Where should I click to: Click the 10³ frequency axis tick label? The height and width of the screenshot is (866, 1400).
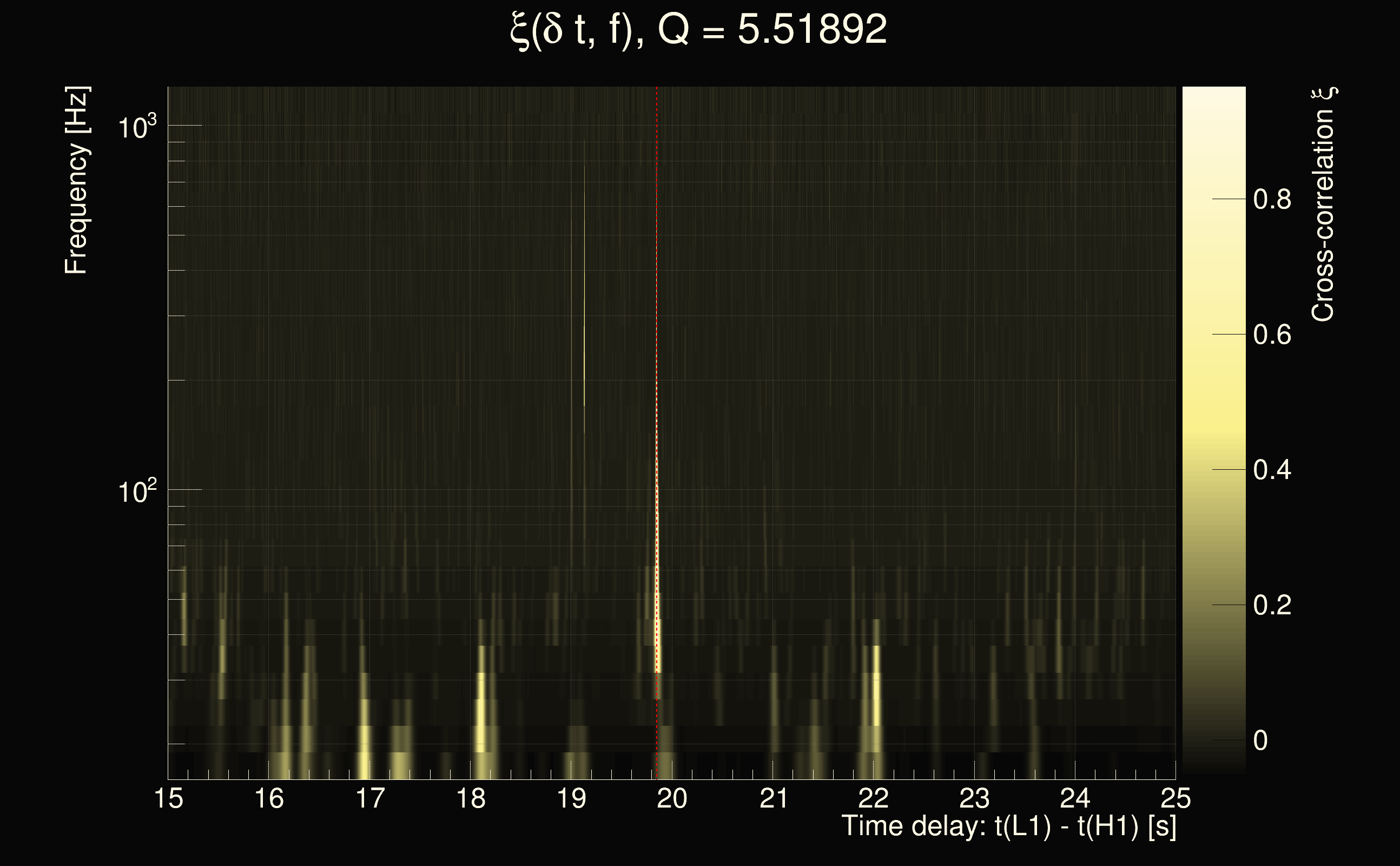pos(137,127)
